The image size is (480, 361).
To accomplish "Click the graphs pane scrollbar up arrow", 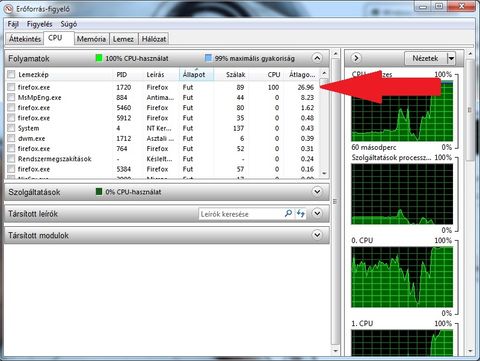I will [470, 53].
